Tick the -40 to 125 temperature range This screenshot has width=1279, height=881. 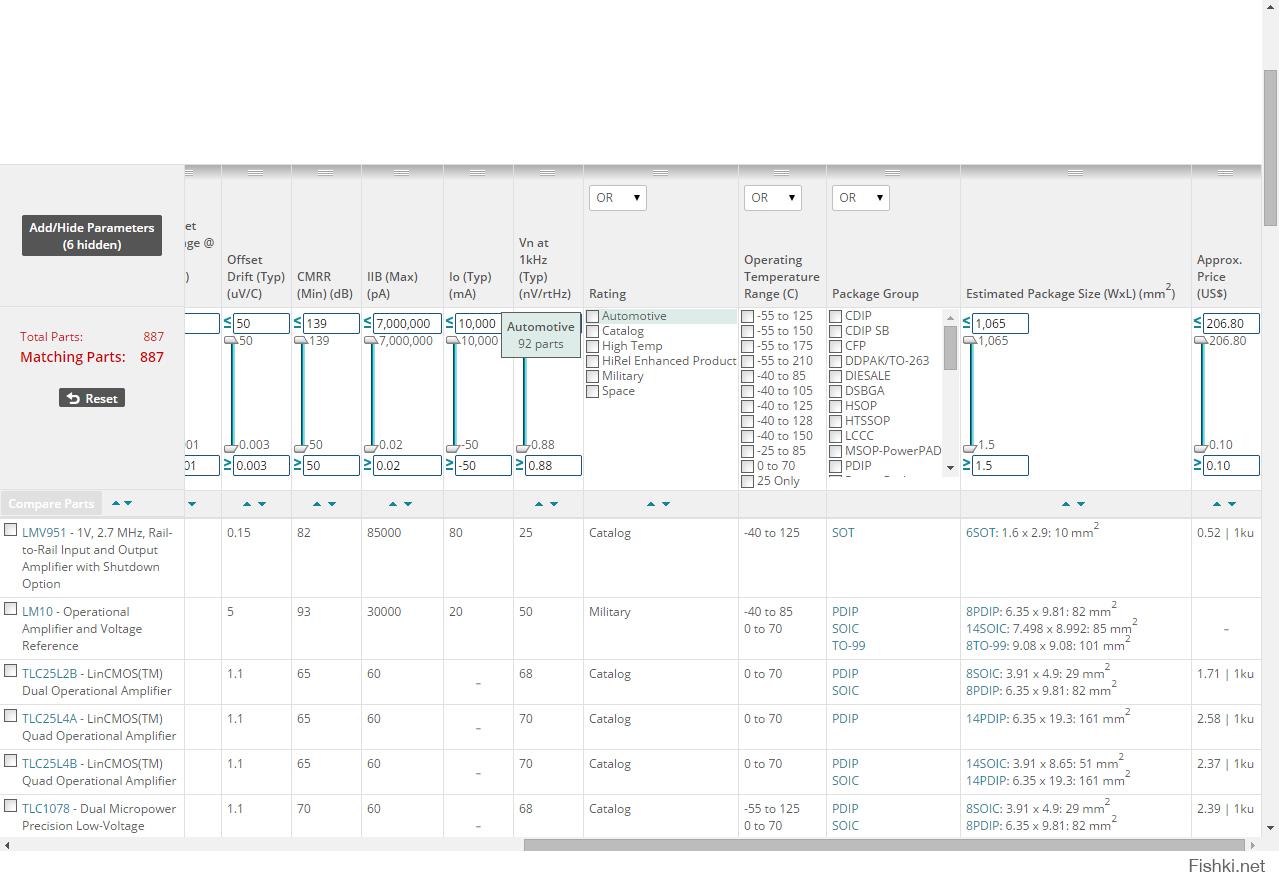point(748,406)
